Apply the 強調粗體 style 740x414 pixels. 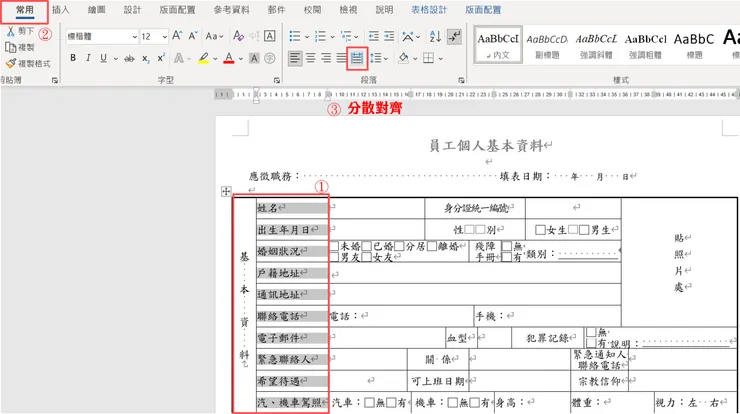coord(645,45)
